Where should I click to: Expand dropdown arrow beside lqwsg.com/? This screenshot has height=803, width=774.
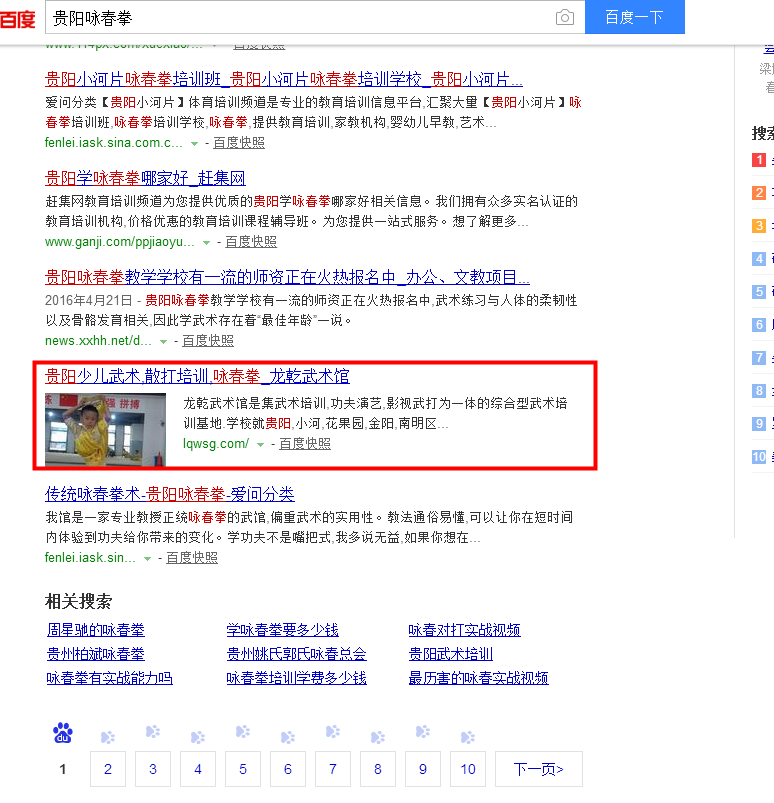[260, 445]
